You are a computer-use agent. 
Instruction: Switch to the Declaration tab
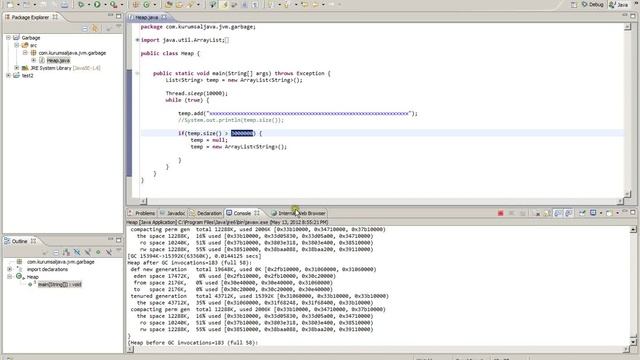tap(206, 213)
